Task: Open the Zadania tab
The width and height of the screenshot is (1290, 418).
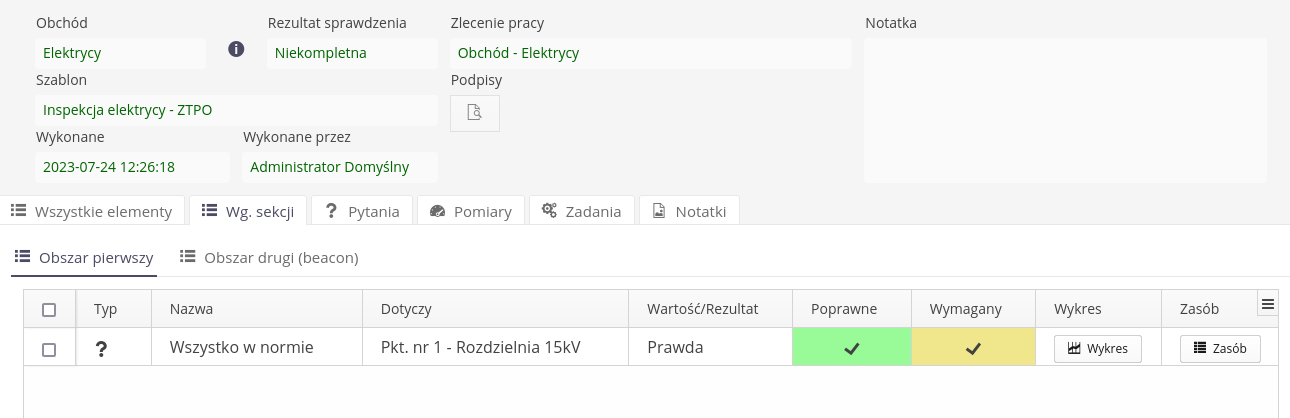Action: [x=581, y=211]
